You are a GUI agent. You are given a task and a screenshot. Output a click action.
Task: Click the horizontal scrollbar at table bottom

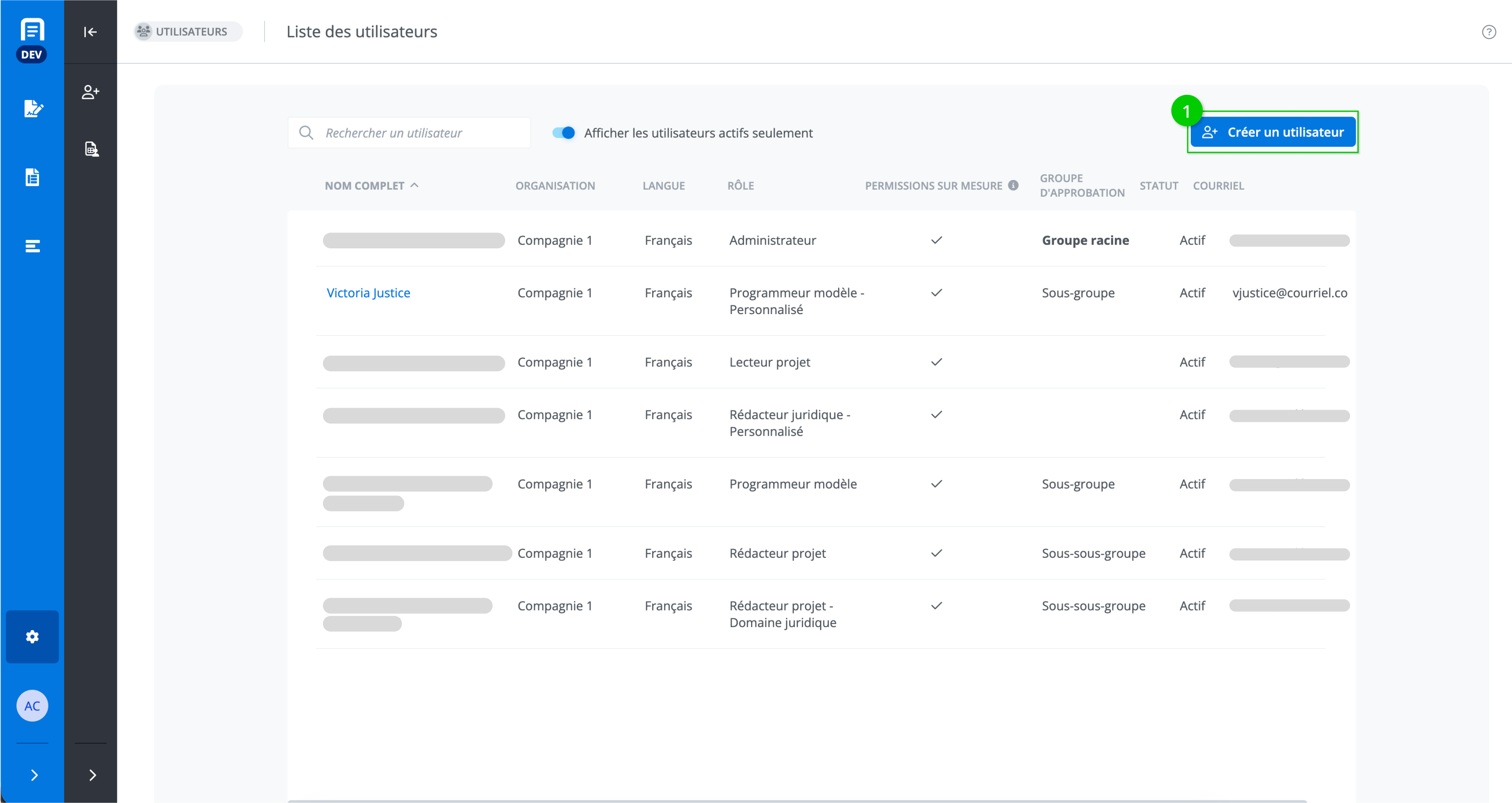click(796, 801)
